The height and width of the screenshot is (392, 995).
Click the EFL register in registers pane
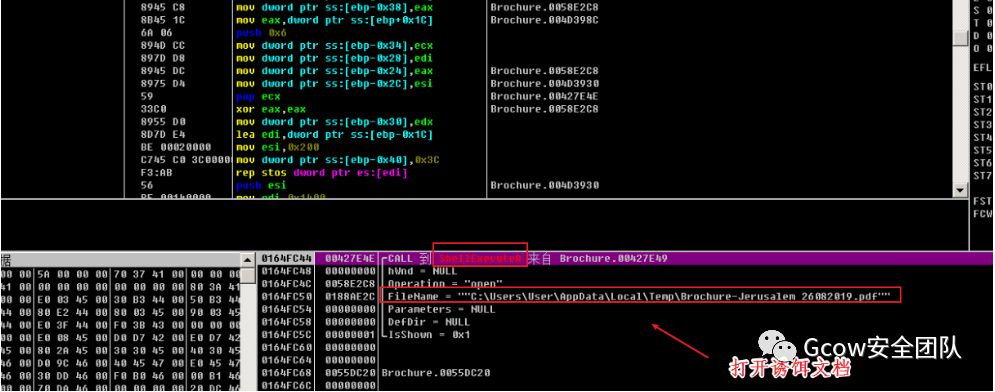(982, 67)
